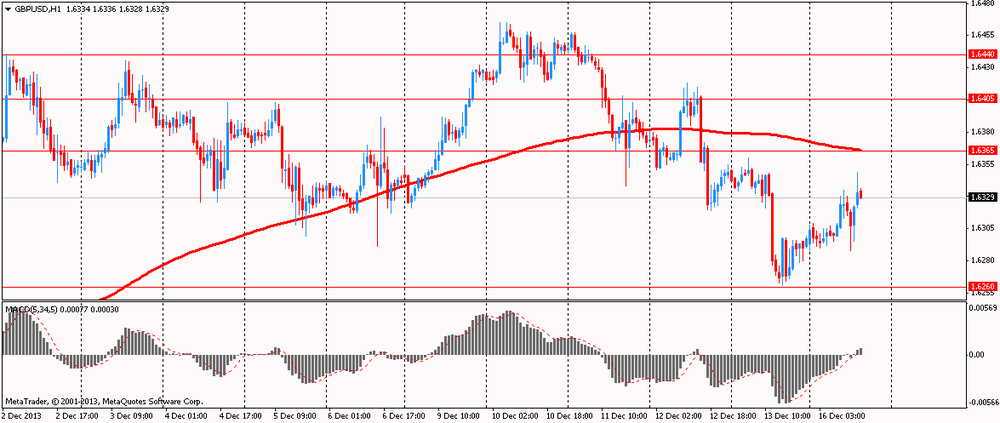
Task: Click the GBPUSD,H1 chart title text
Action: click(38, 11)
